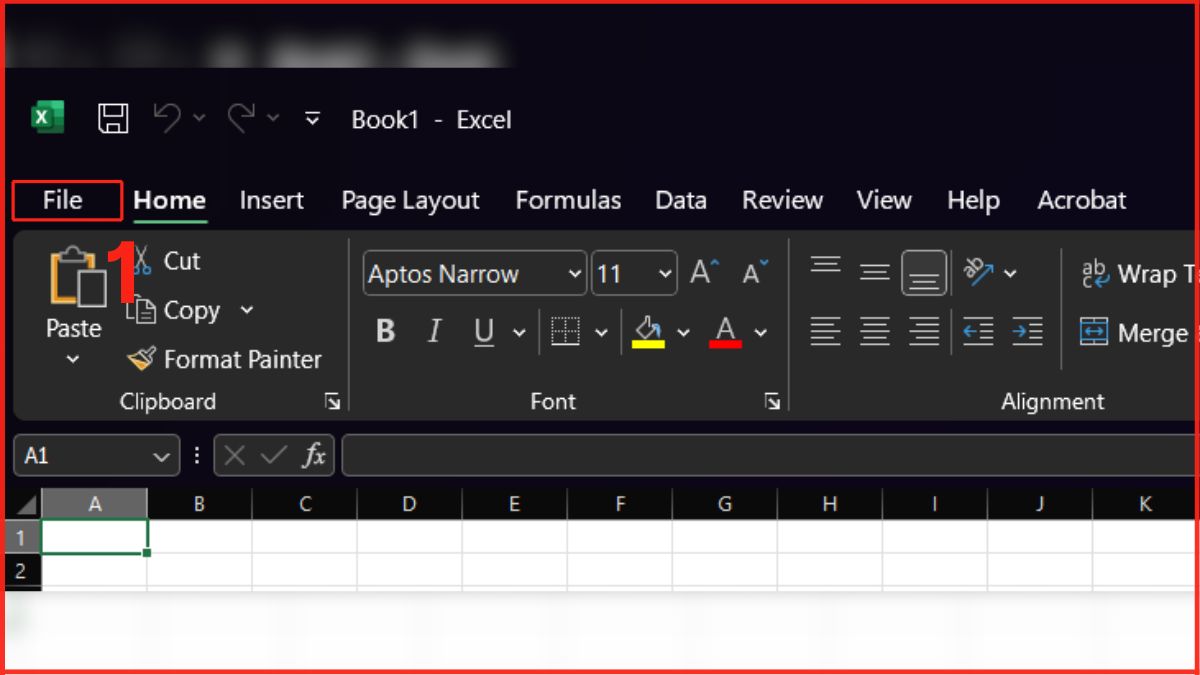Open the font size dropdown
This screenshot has width=1200, height=675.
(664, 273)
